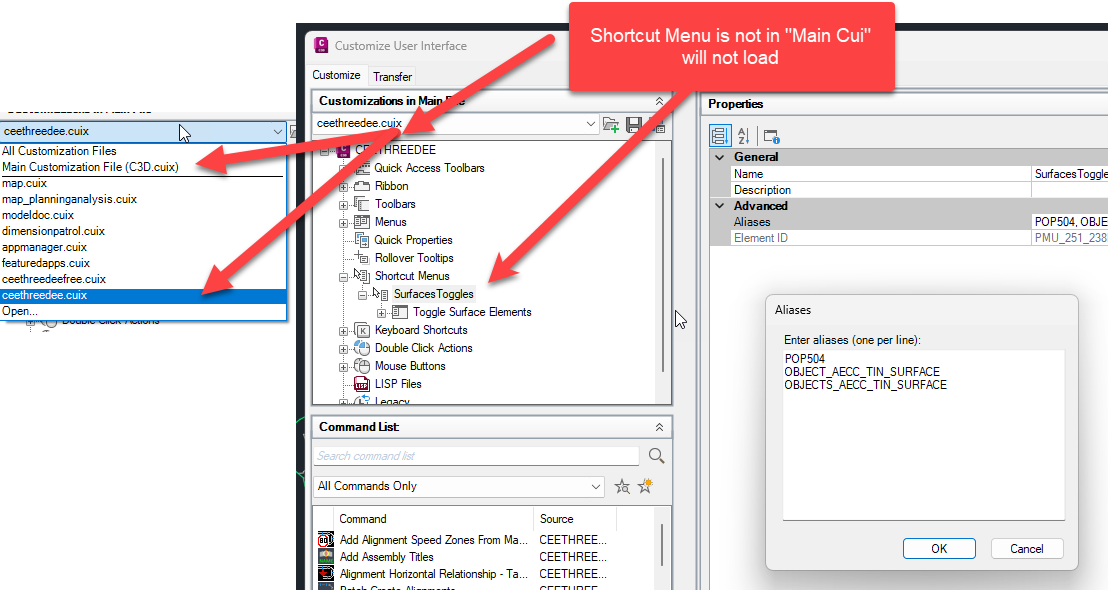The image size is (1108, 590).
Task: Select dimensionpatrol.cuix in the dropdown list
Action: click(x=143, y=231)
